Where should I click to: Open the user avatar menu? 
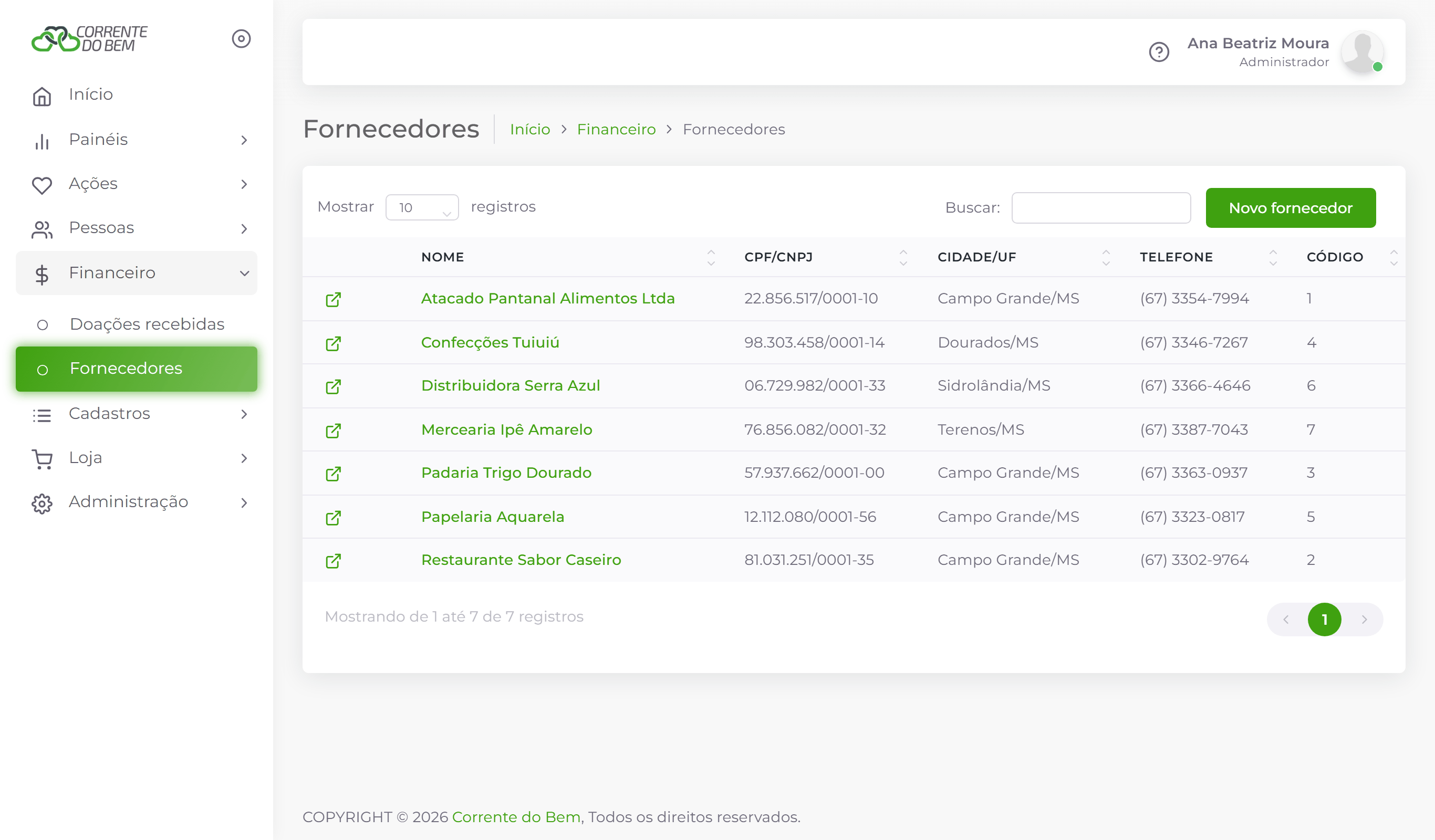click(1362, 52)
